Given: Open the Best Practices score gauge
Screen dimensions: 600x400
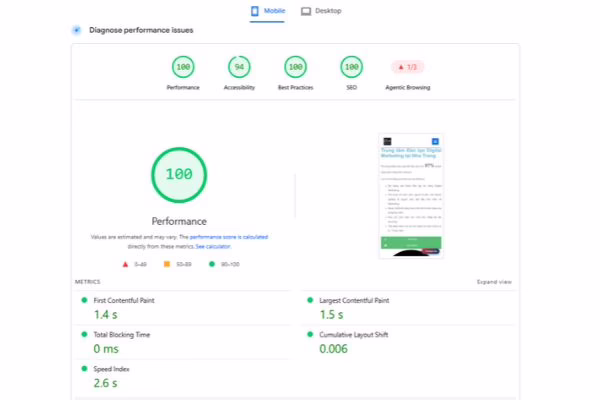Looking at the screenshot, I should [x=295, y=67].
